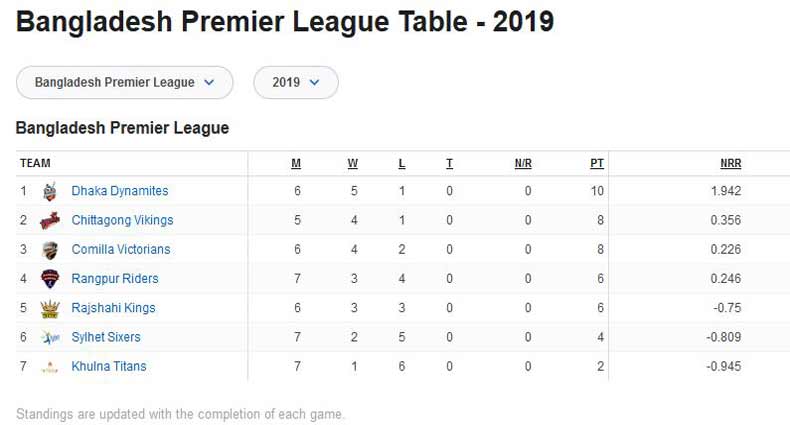The height and width of the screenshot is (425, 790).
Task: Open the Bangladesh Premier League dropdown
Action: pyautogui.click(x=124, y=82)
